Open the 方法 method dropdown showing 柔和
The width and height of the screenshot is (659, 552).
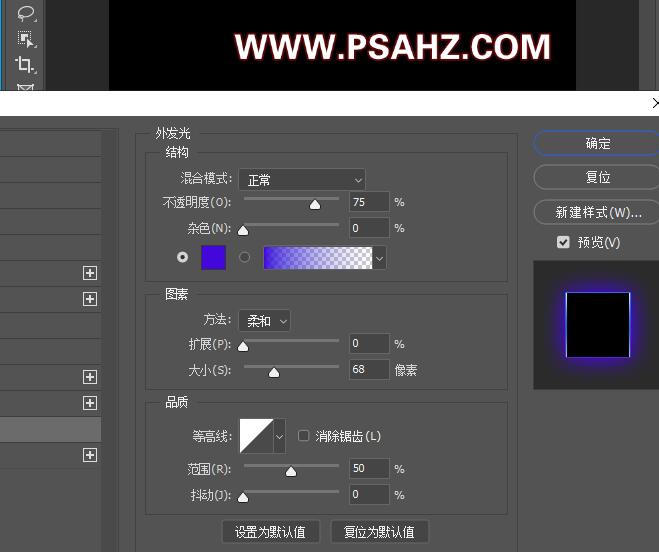coord(264,321)
